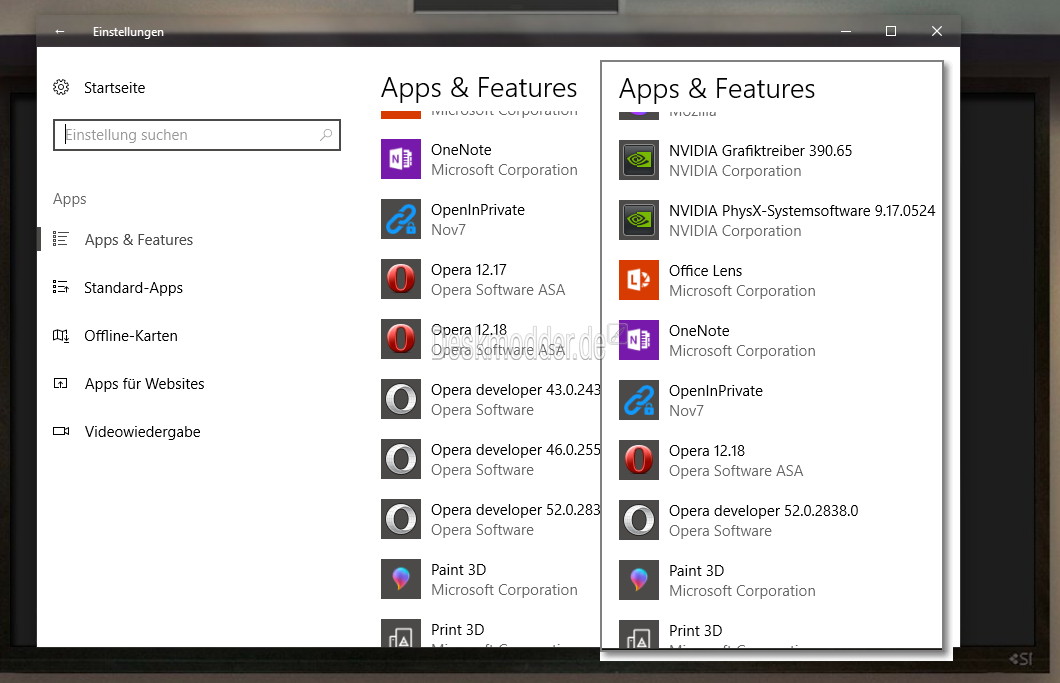Image resolution: width=1060 pixels, height=683 pixels.
Task: Minimize the Einstellungen window
Action: (x=846, y=31)
